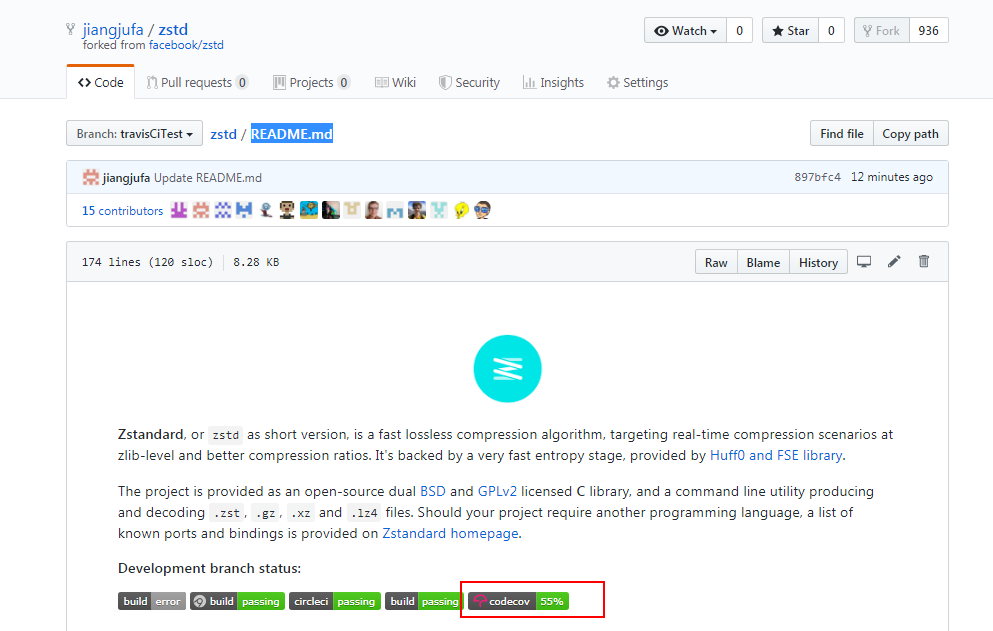Open the jiangjufa user profile link
The width and height of the screenshot is (993, 631).
(x=113, y=29)
